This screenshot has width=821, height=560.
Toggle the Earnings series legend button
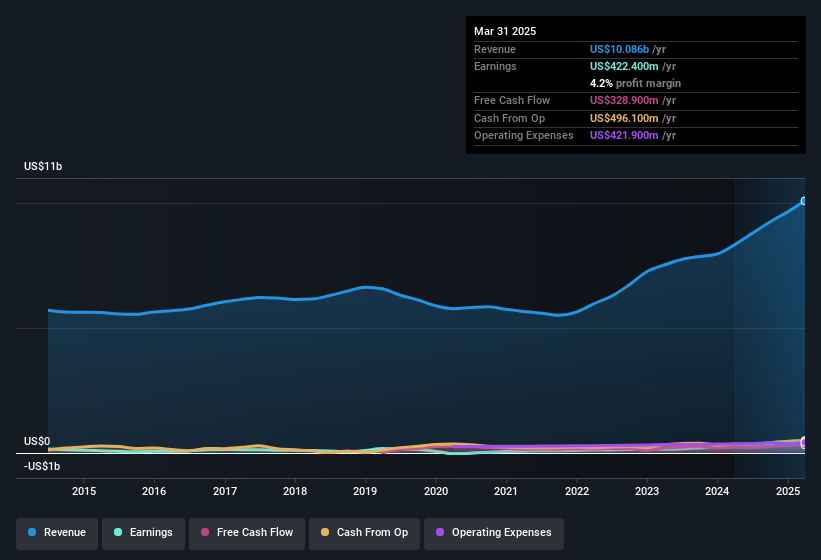pyautogui.click(x=143, y=533)
